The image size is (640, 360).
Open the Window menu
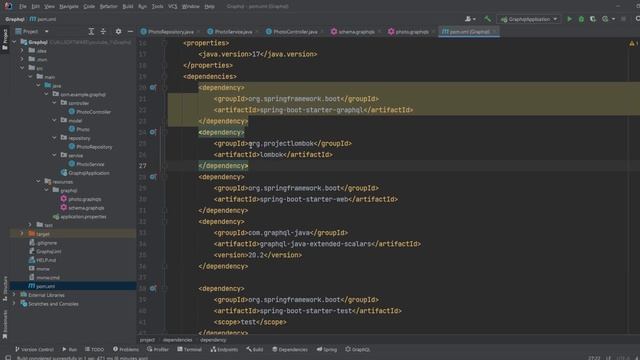[191, 7]
